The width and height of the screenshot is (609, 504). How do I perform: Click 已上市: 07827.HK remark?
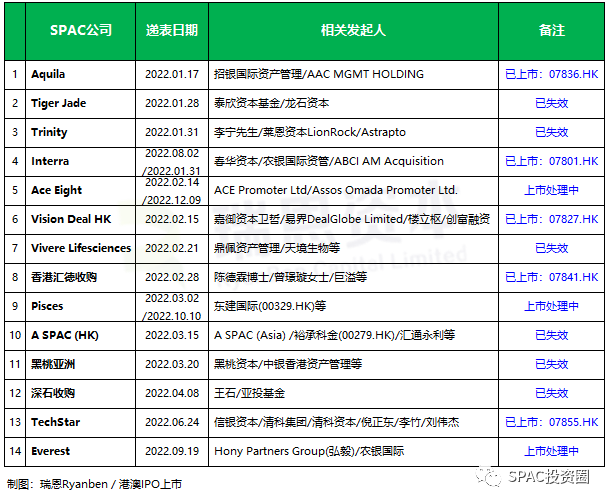pos(551,219)
